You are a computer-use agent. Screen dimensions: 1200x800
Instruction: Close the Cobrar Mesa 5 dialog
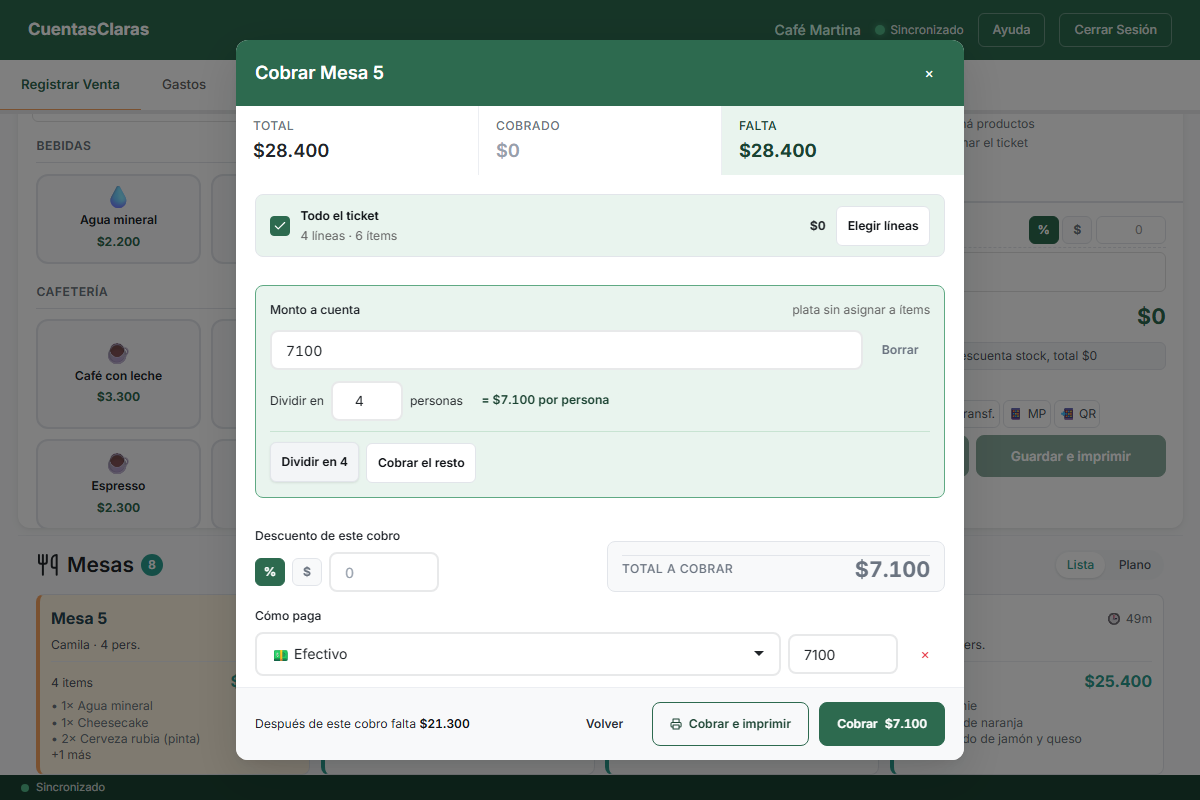point(929,73)
